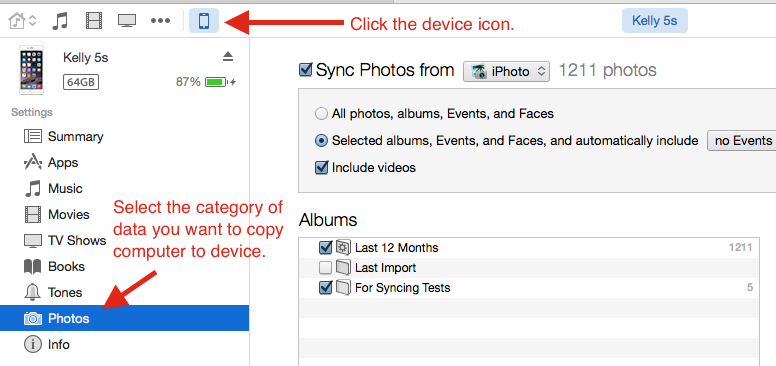Click the iPhone thumbnail image in sidebar
Viewport: 776px width, 366px height.
click(x=31, y=70)
